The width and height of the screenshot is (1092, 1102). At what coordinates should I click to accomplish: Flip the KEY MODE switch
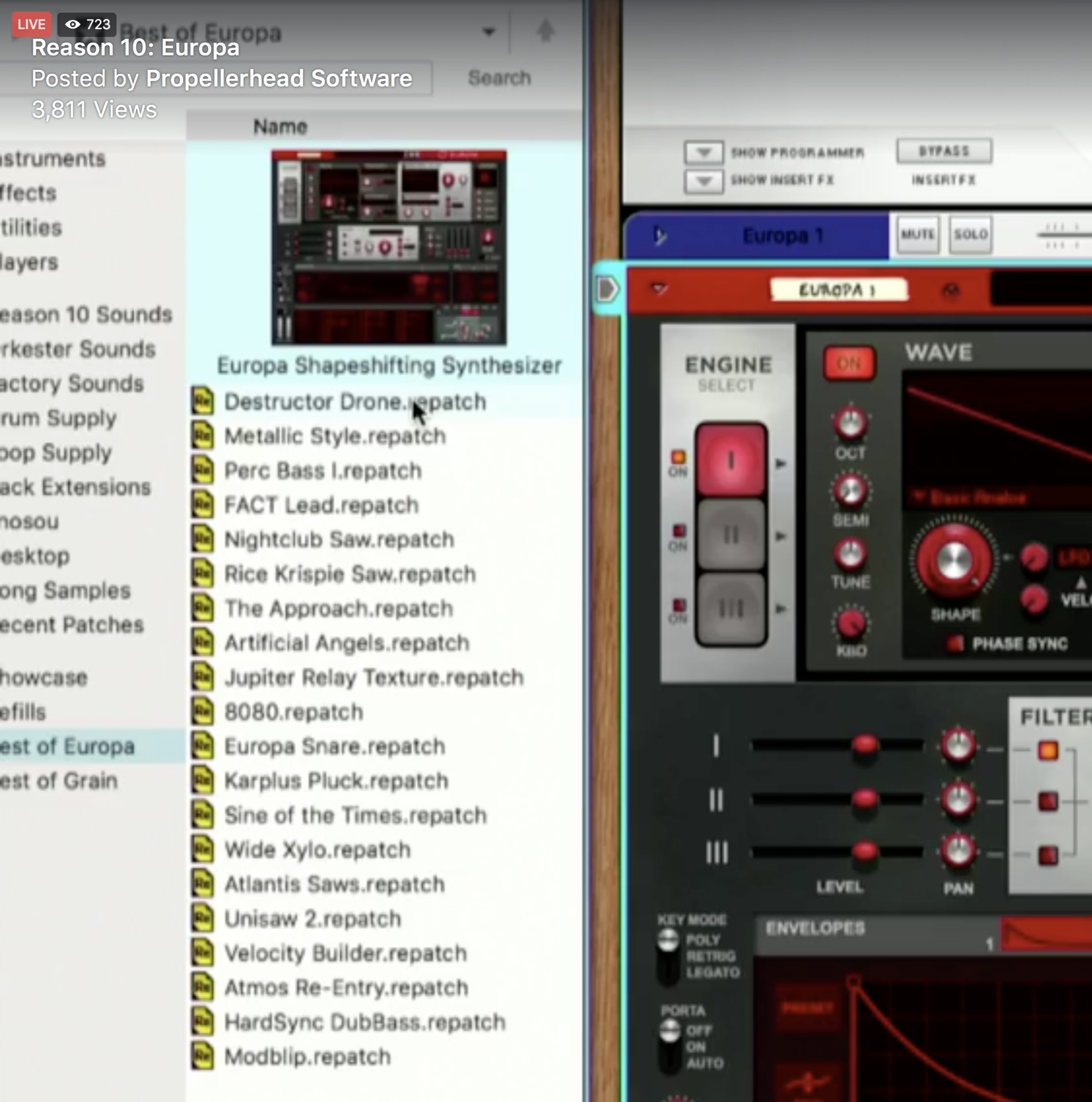click(x=667, y=956)
